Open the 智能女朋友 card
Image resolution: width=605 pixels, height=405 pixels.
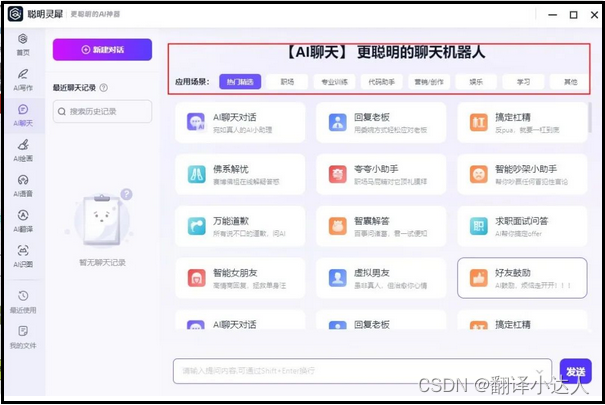click(240, 278)
